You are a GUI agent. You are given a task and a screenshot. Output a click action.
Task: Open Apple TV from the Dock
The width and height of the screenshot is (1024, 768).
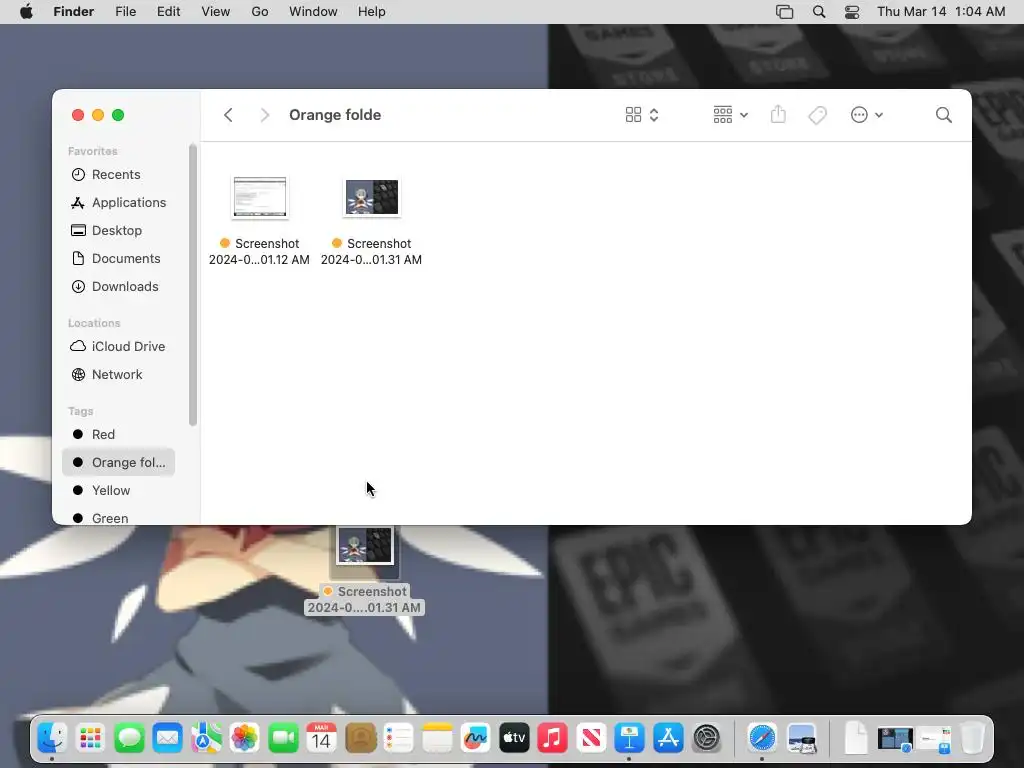(514, 739)
